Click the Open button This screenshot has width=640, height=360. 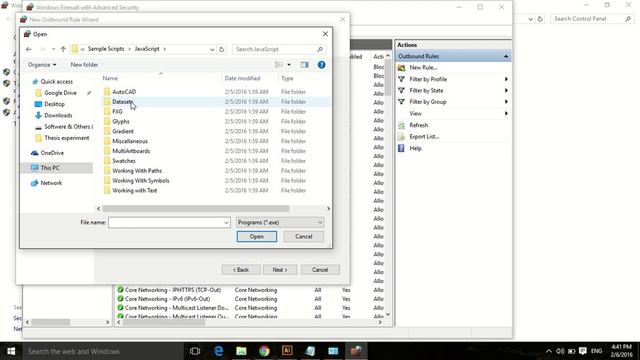pos(256,236)
